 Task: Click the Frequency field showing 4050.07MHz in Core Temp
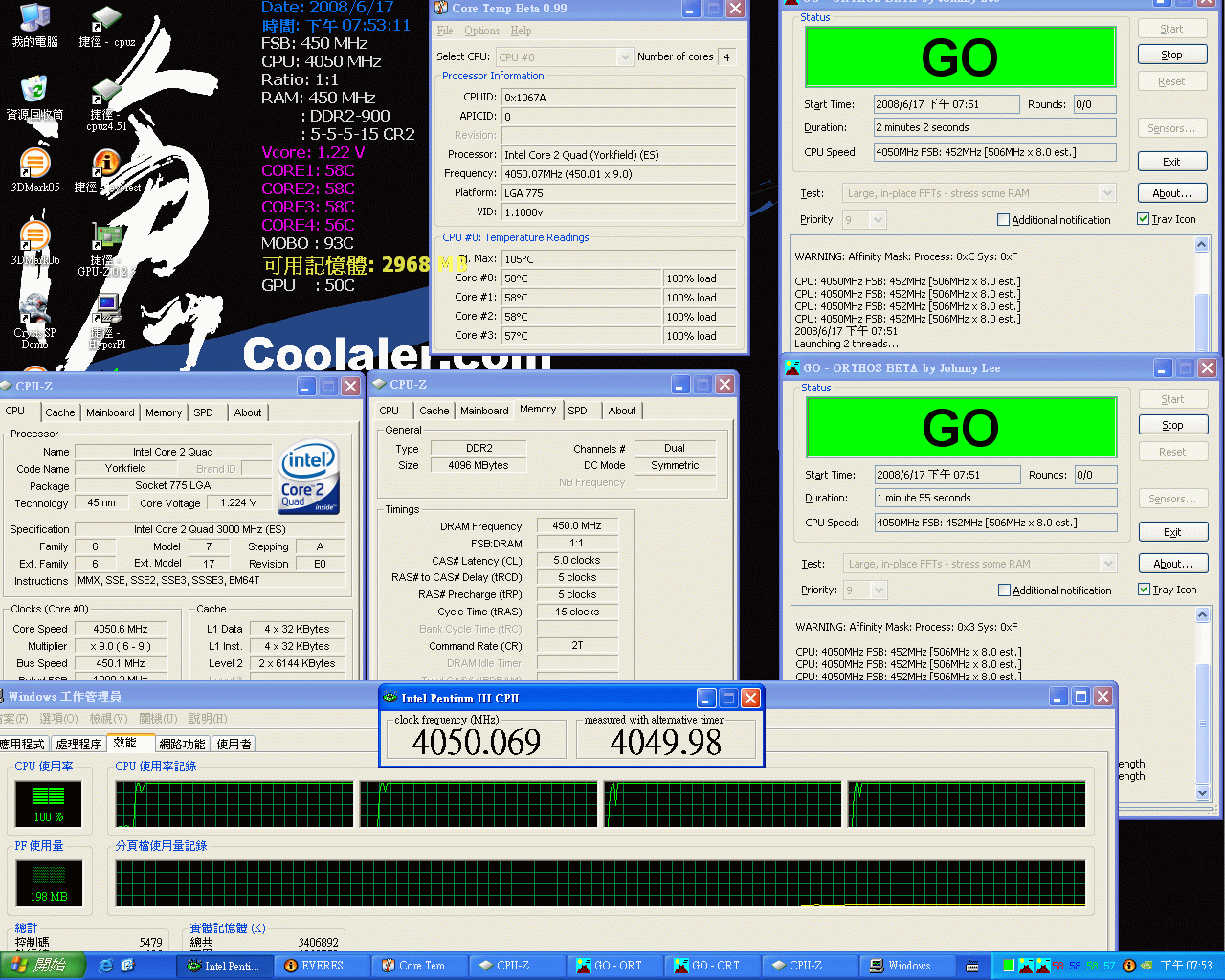coord(619,174)
